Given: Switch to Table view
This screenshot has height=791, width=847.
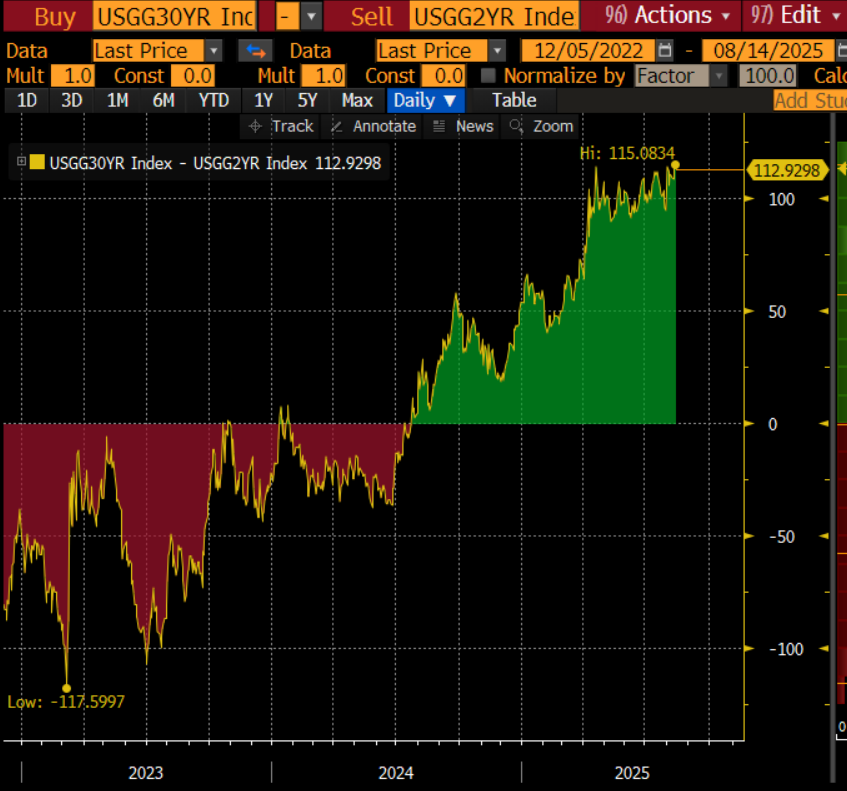Looking at the screenshot, I should pyautogui.click(x=514, y=100).
